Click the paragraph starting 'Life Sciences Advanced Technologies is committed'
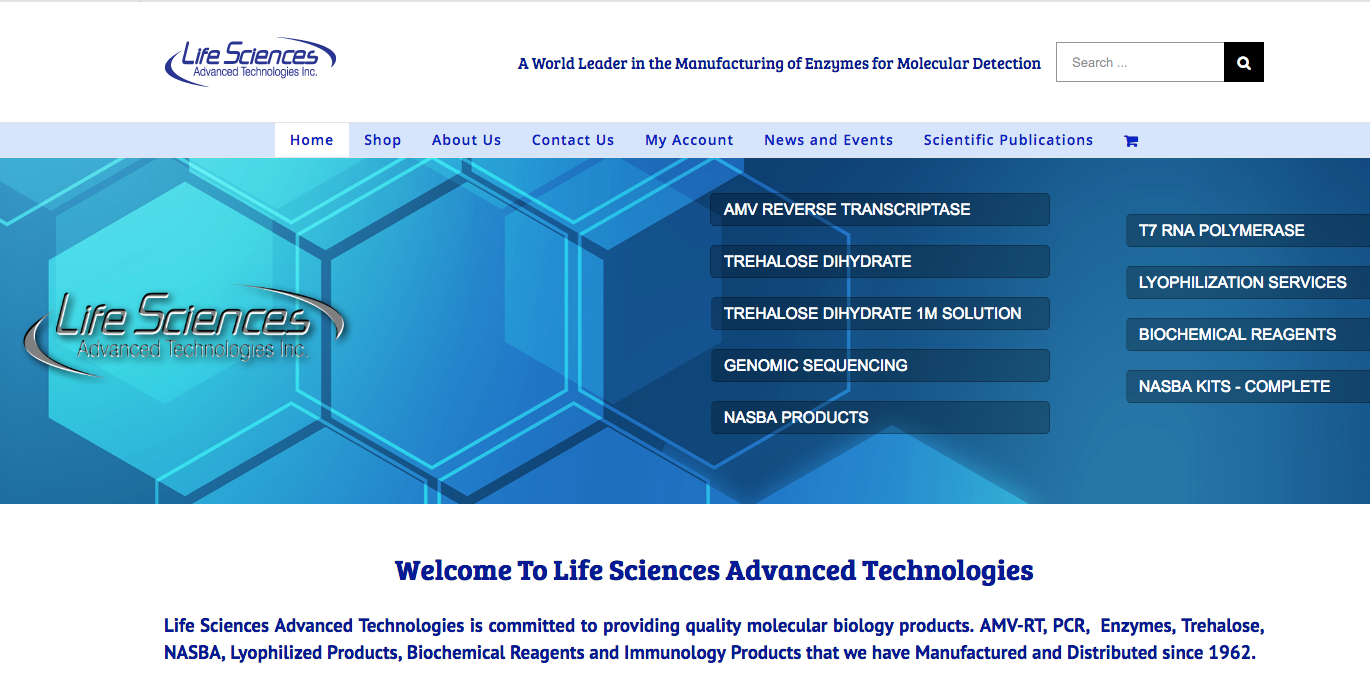 [714, 639]
